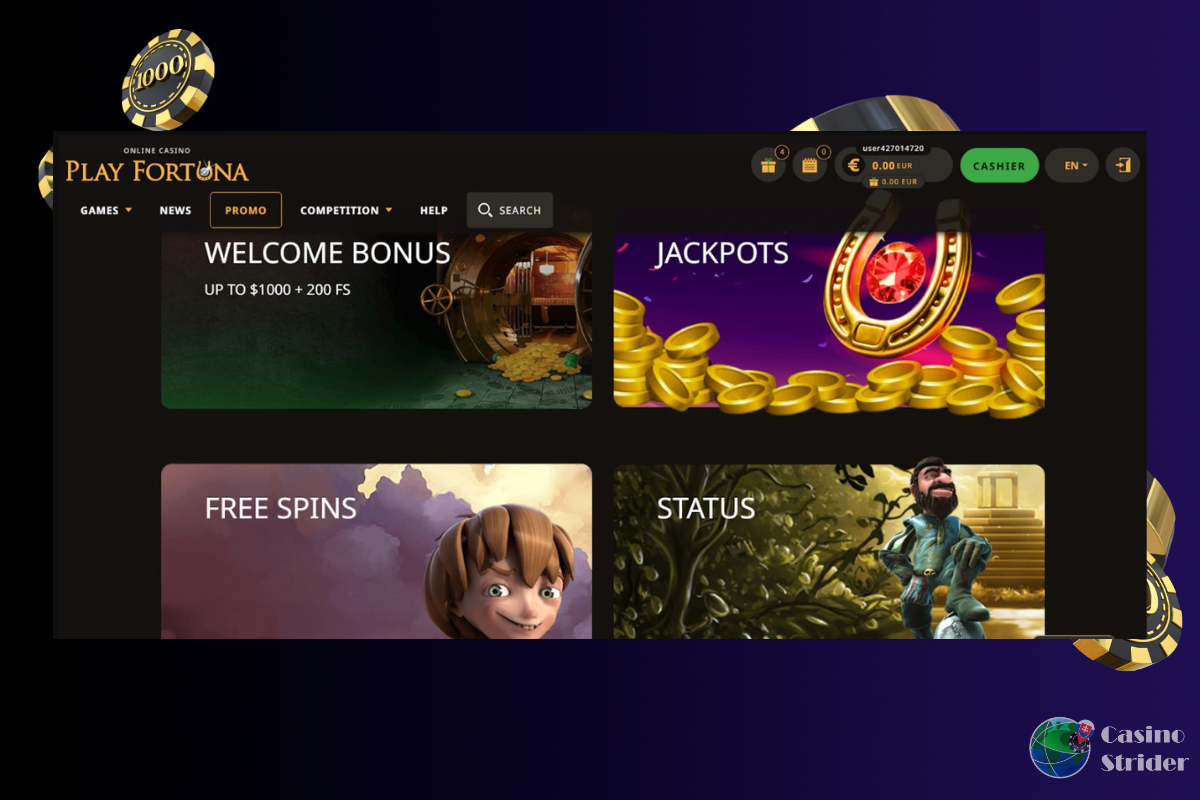Click the Play Fortuna logo
This screenshot has height=800, width=1200.
[157, 166]
